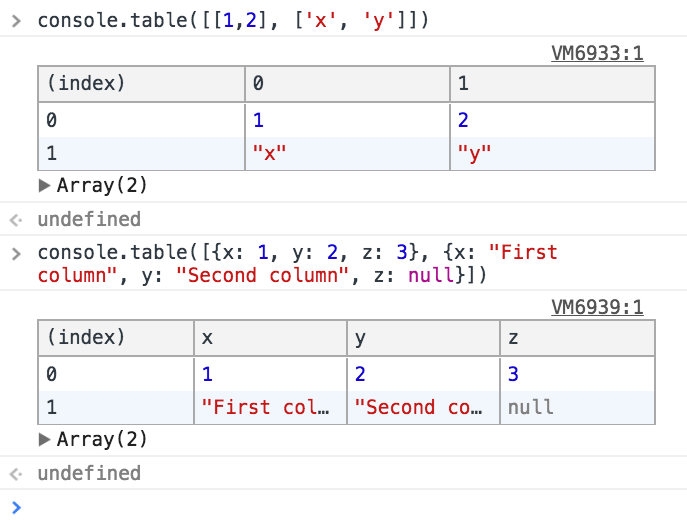Viewport: 687px width, 523px height.
Task: Select the value 3 in z column
Action: tap(576, 373)
